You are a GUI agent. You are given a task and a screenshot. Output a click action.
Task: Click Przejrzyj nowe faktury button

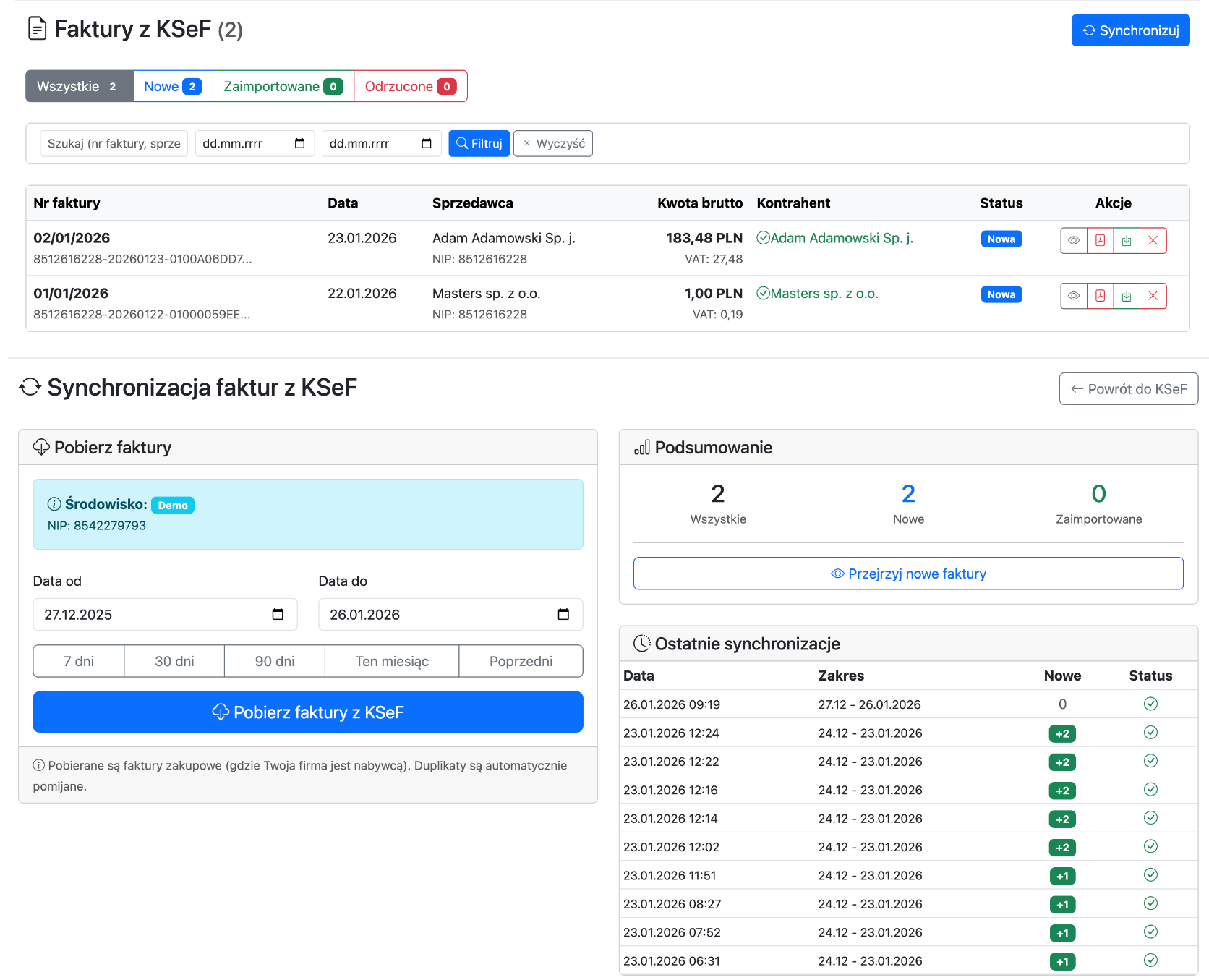(x=908, y=574)
